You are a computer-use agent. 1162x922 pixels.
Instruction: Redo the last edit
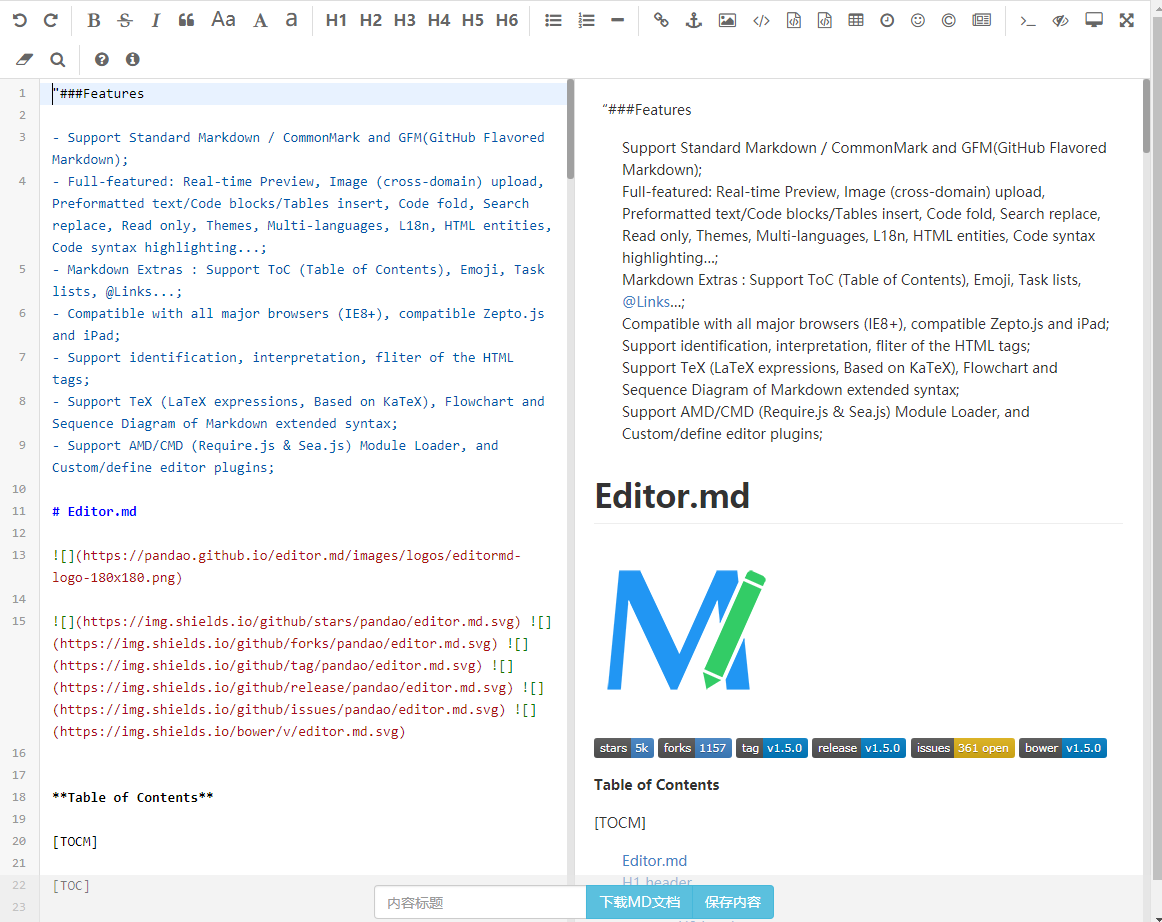[50, 20]
